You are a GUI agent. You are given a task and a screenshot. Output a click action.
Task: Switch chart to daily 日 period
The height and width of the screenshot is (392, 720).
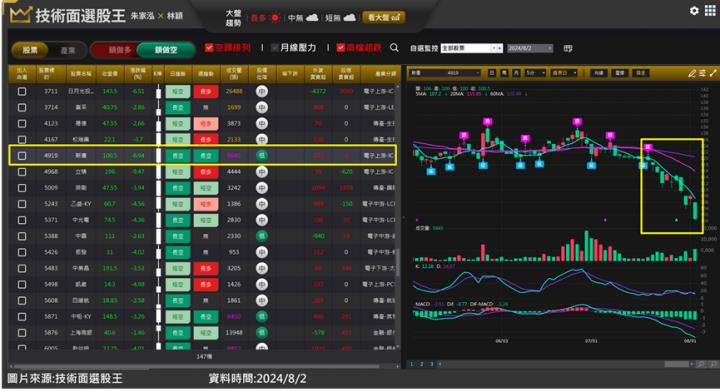pyautogui.click(x=492, y=73)
